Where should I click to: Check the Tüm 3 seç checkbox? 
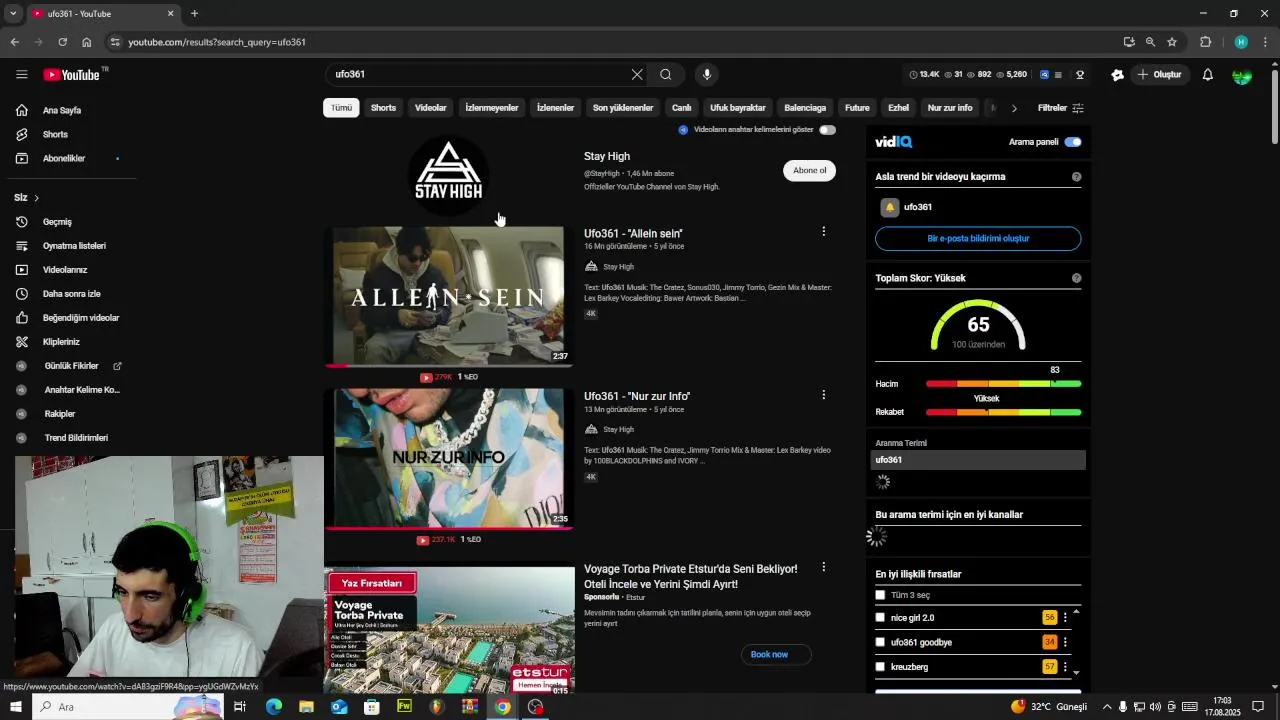pos(880,595)
